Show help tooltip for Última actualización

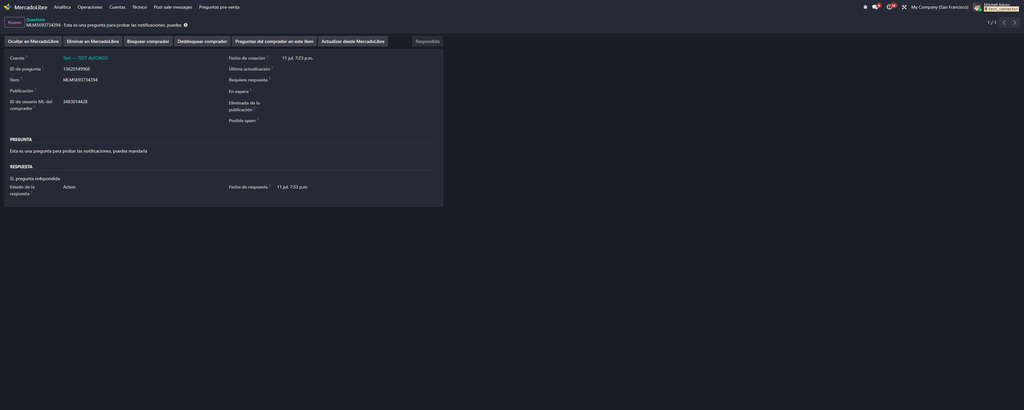click(x=272, y=67)
